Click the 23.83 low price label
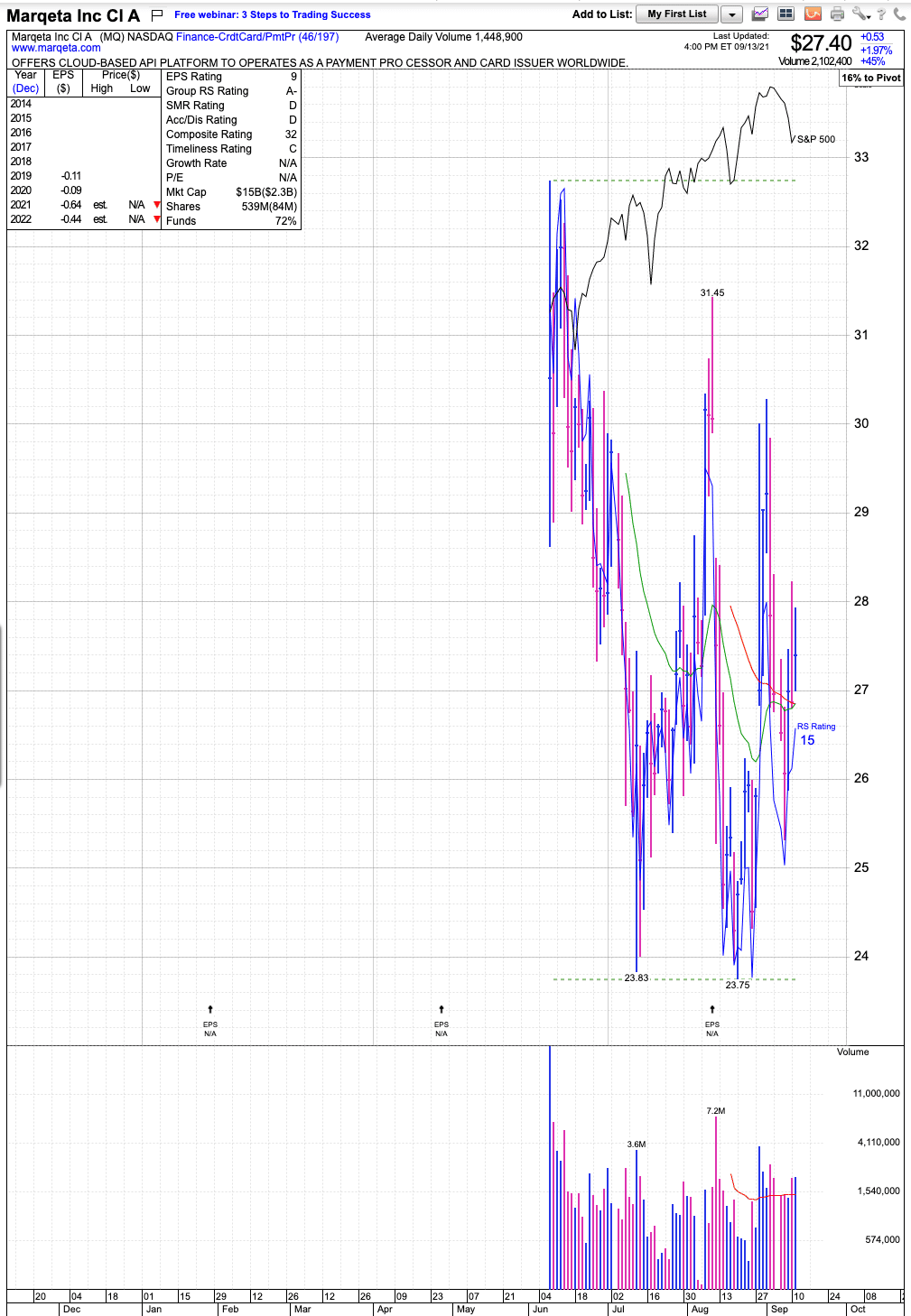This screenshot has height=1316, width=911. [637, 978]
